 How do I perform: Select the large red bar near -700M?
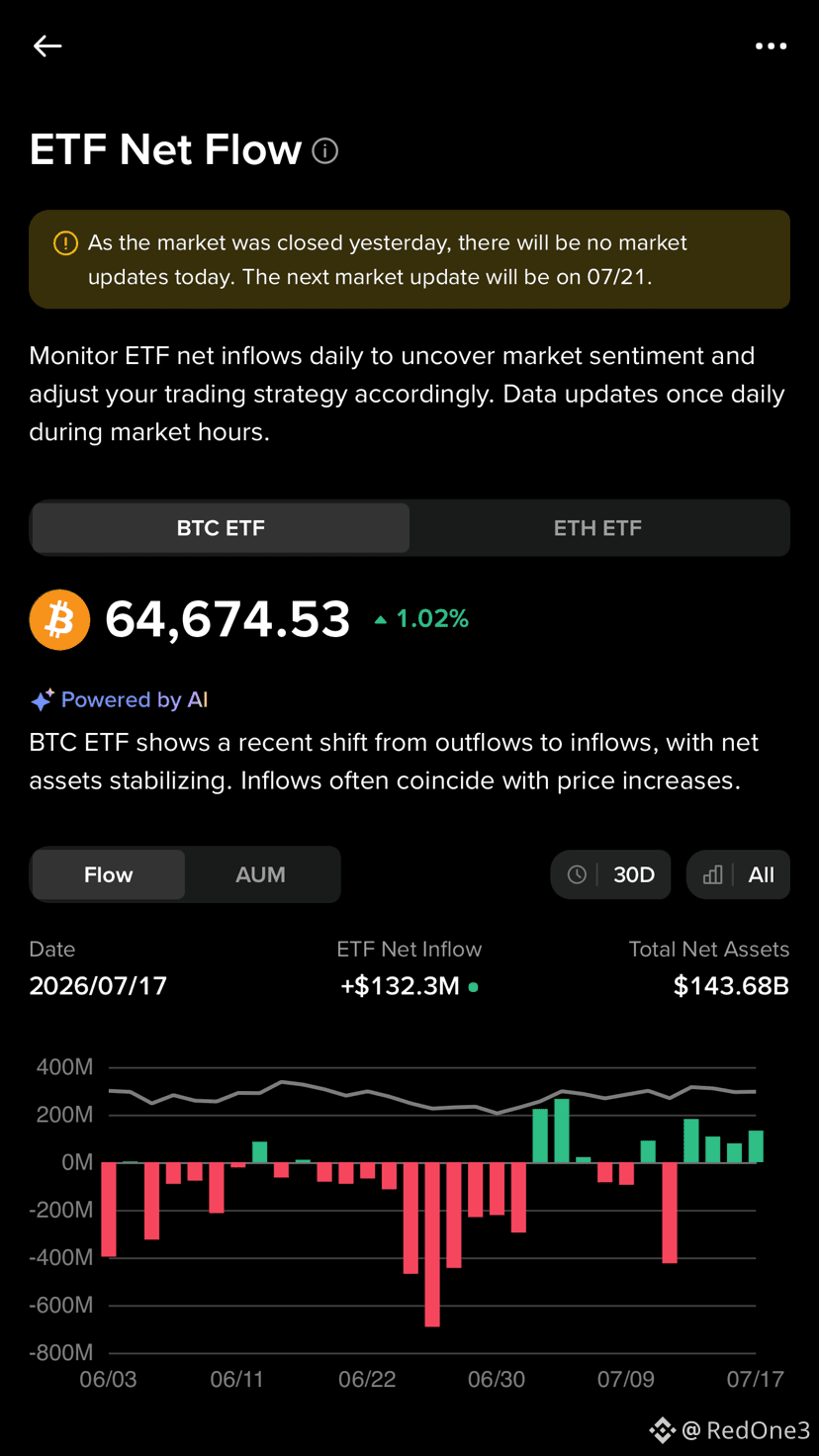click(432, 1244)
